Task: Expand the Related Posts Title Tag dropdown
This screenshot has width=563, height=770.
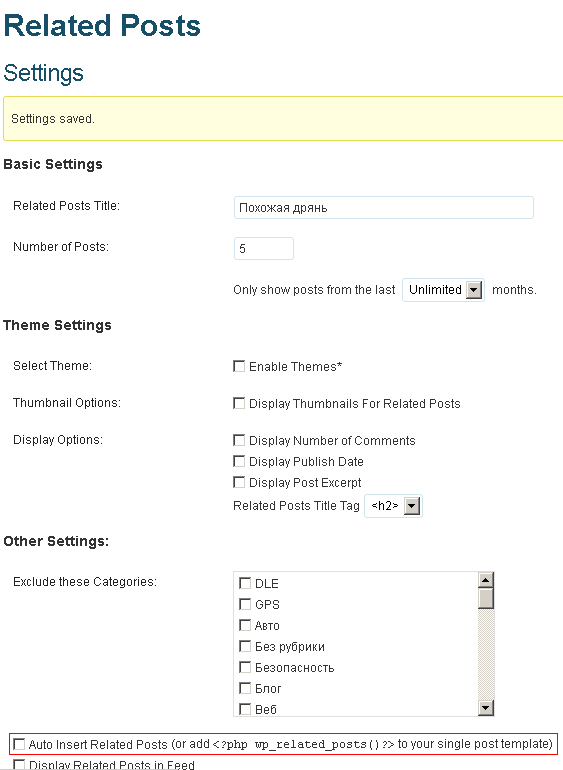Action: coord(393,505)
